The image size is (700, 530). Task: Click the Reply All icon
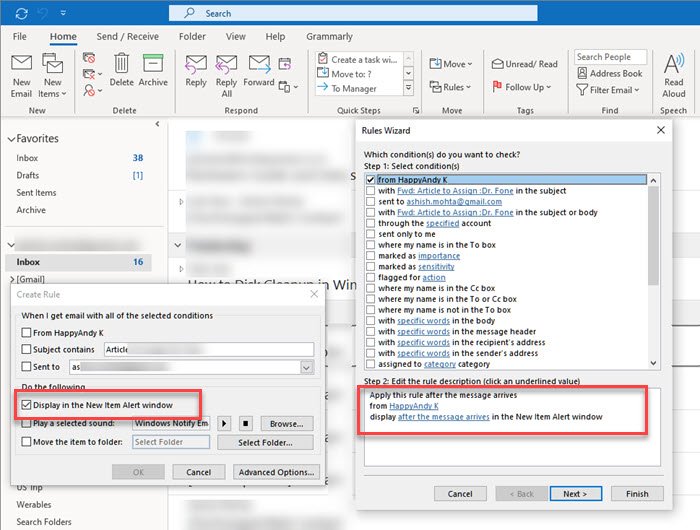click(226, 64)
